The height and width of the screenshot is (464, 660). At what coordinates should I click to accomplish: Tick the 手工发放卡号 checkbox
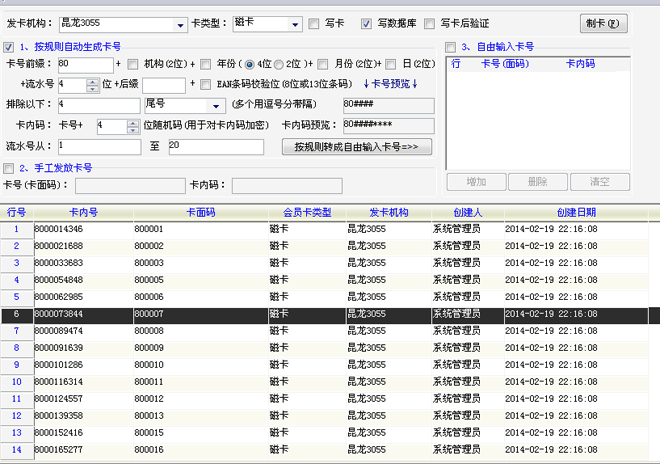[8, 168]
